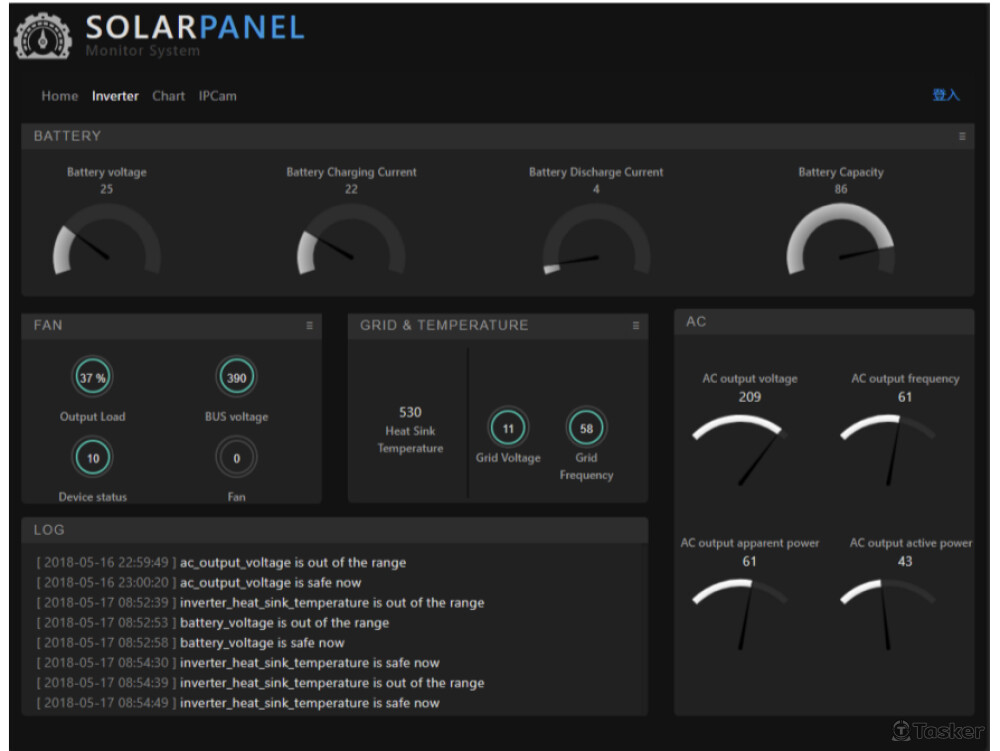This screenshot has width=1000, height=751.
Task: Click the Device status 10 circle indicator
Action: click(92, 458)
